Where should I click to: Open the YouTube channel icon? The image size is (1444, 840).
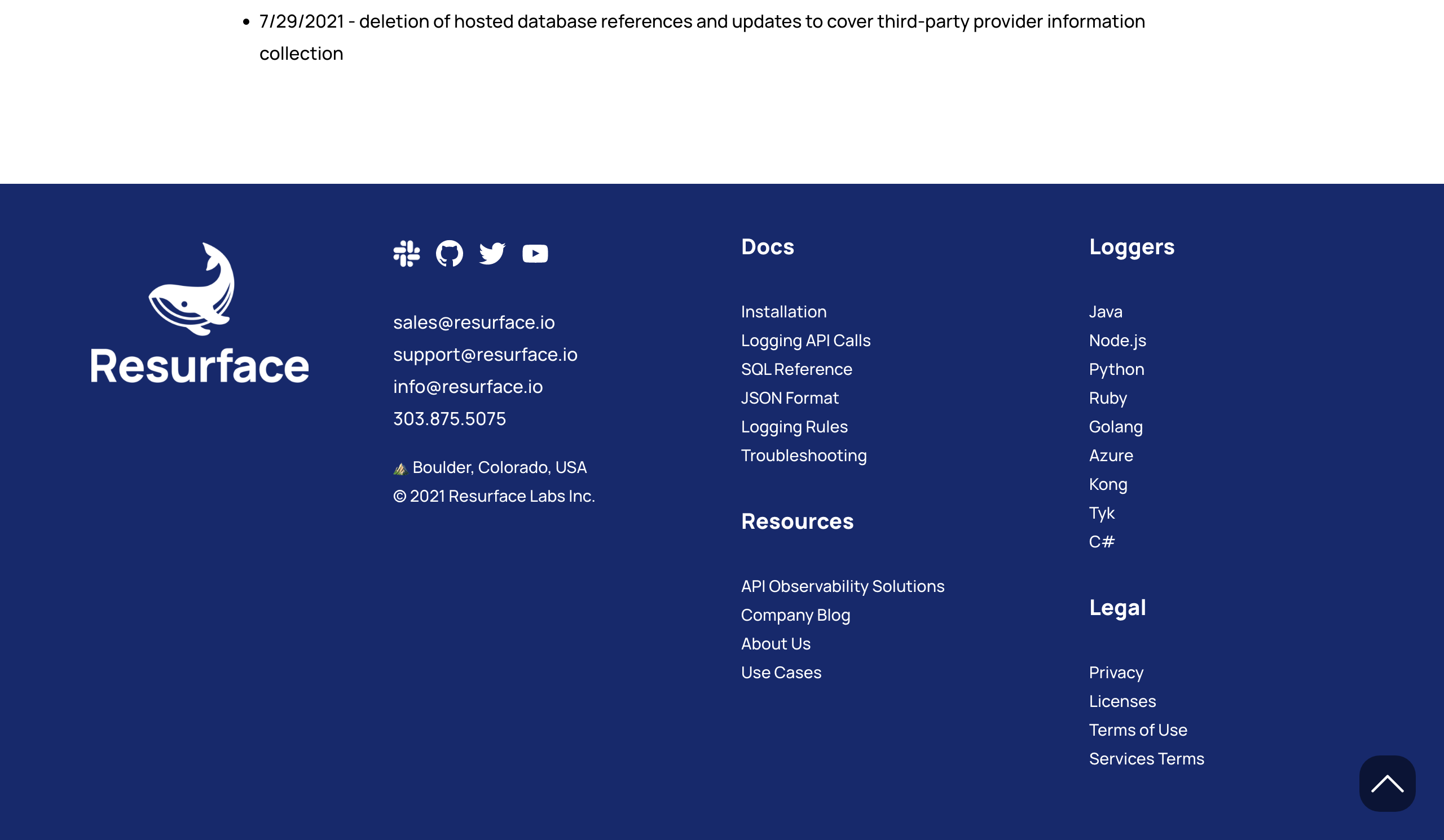[535, 254]
